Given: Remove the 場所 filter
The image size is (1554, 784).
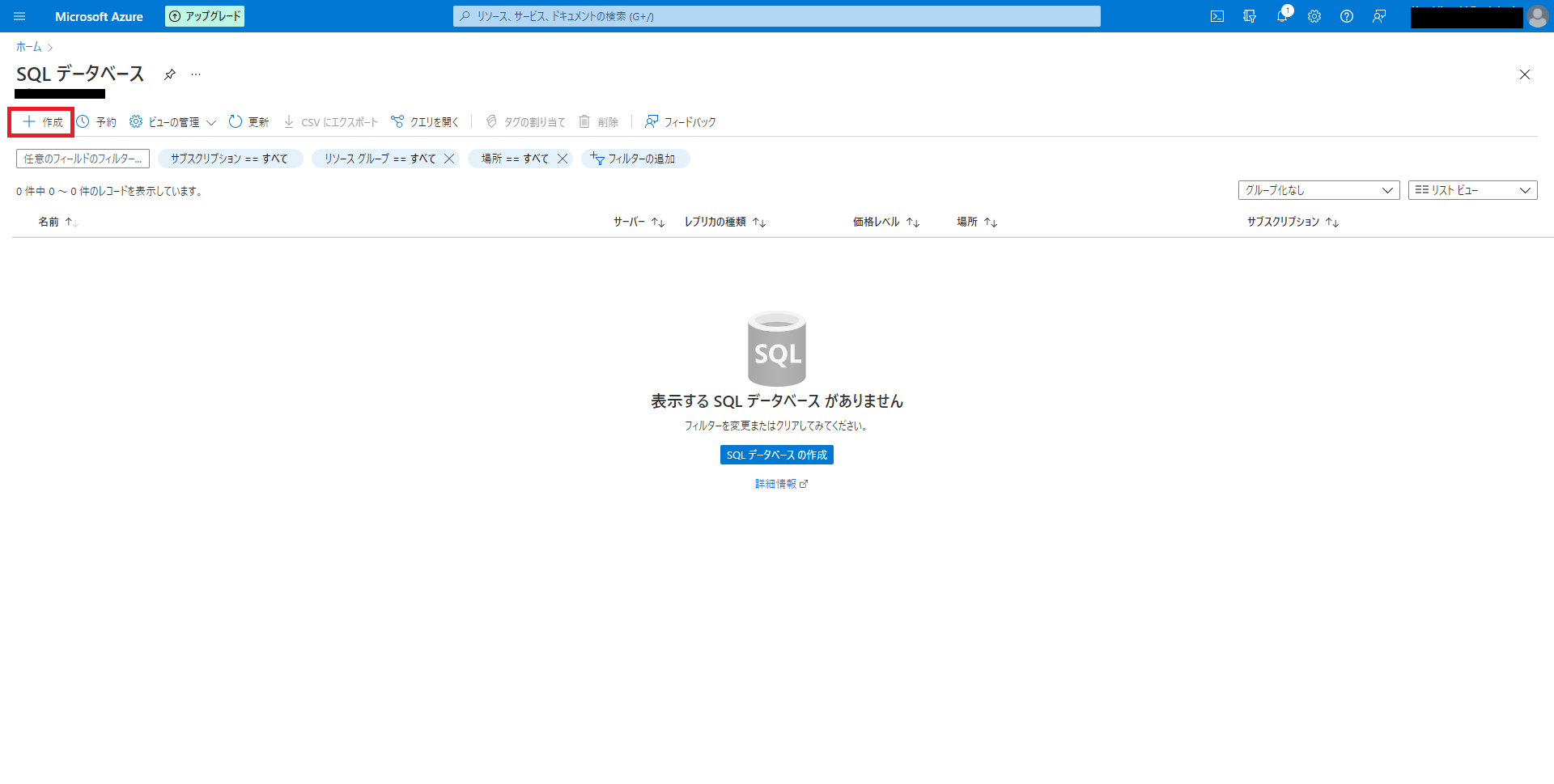Looking at the screenshot, I should 563,159.
